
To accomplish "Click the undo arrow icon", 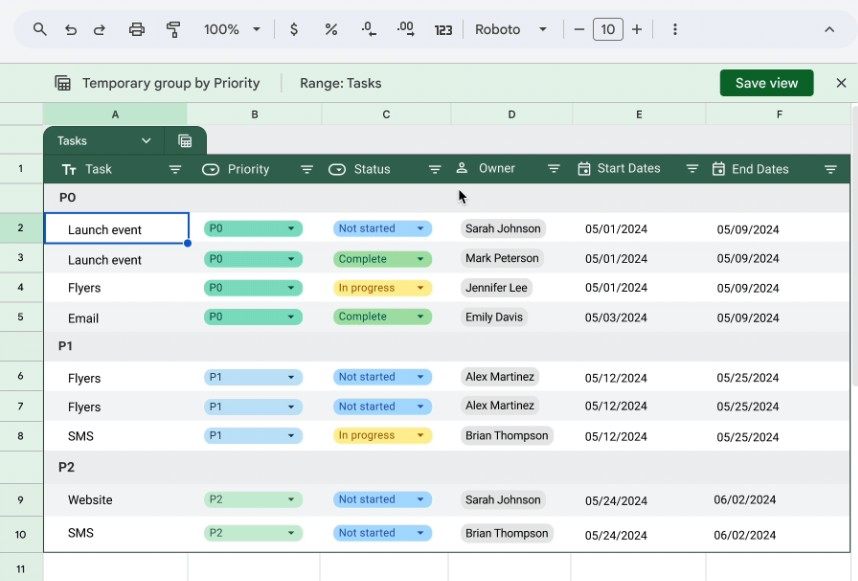I will 70,30.
